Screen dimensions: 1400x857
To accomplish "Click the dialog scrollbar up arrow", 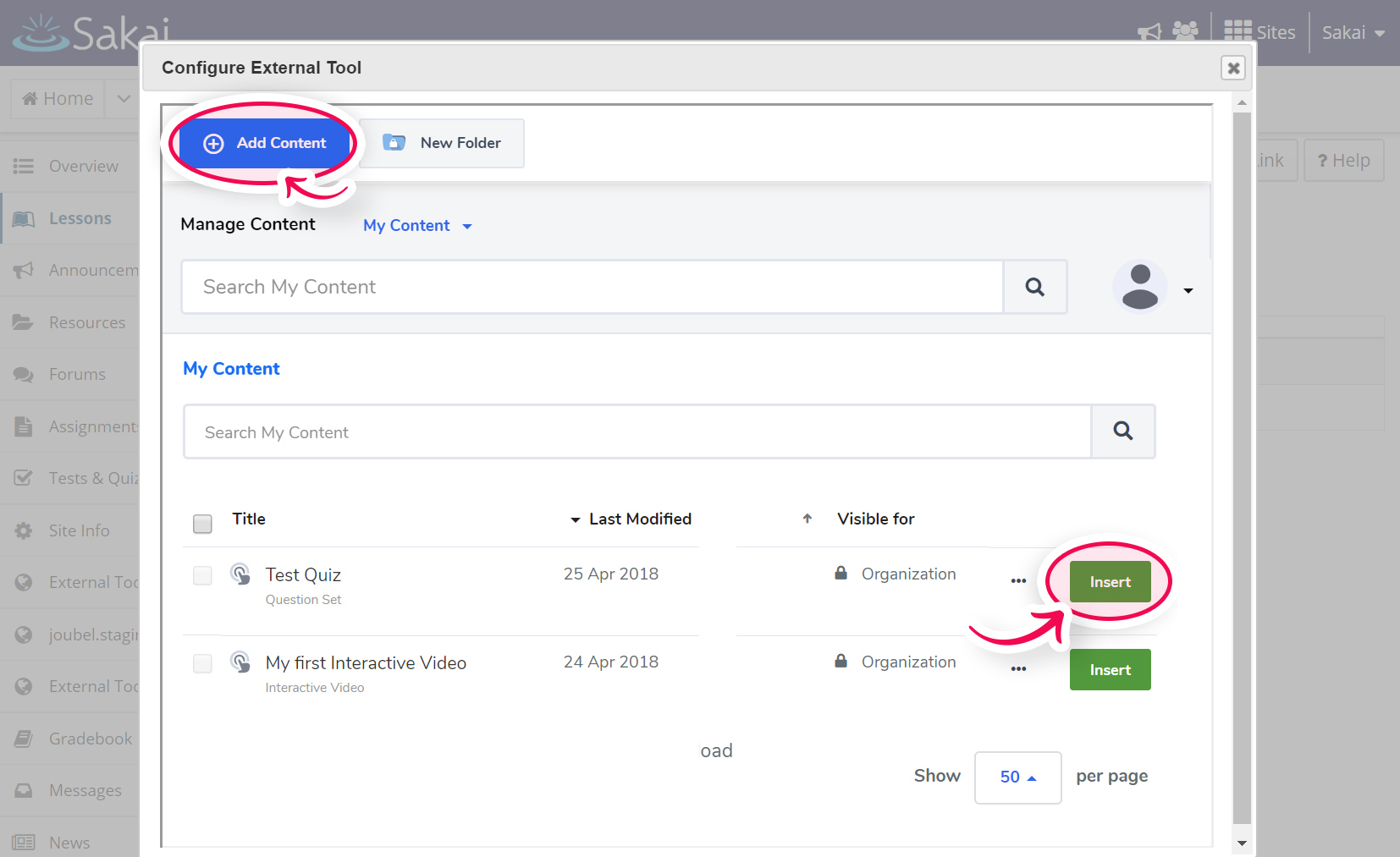I will 1242,103.
